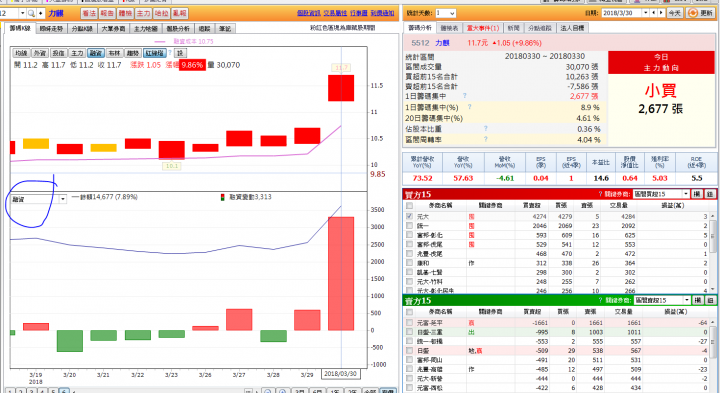The height and width of the screenshot is (393, 720).
Task: Click the 3/30 red candlestick on K chart
Action: 341,88
